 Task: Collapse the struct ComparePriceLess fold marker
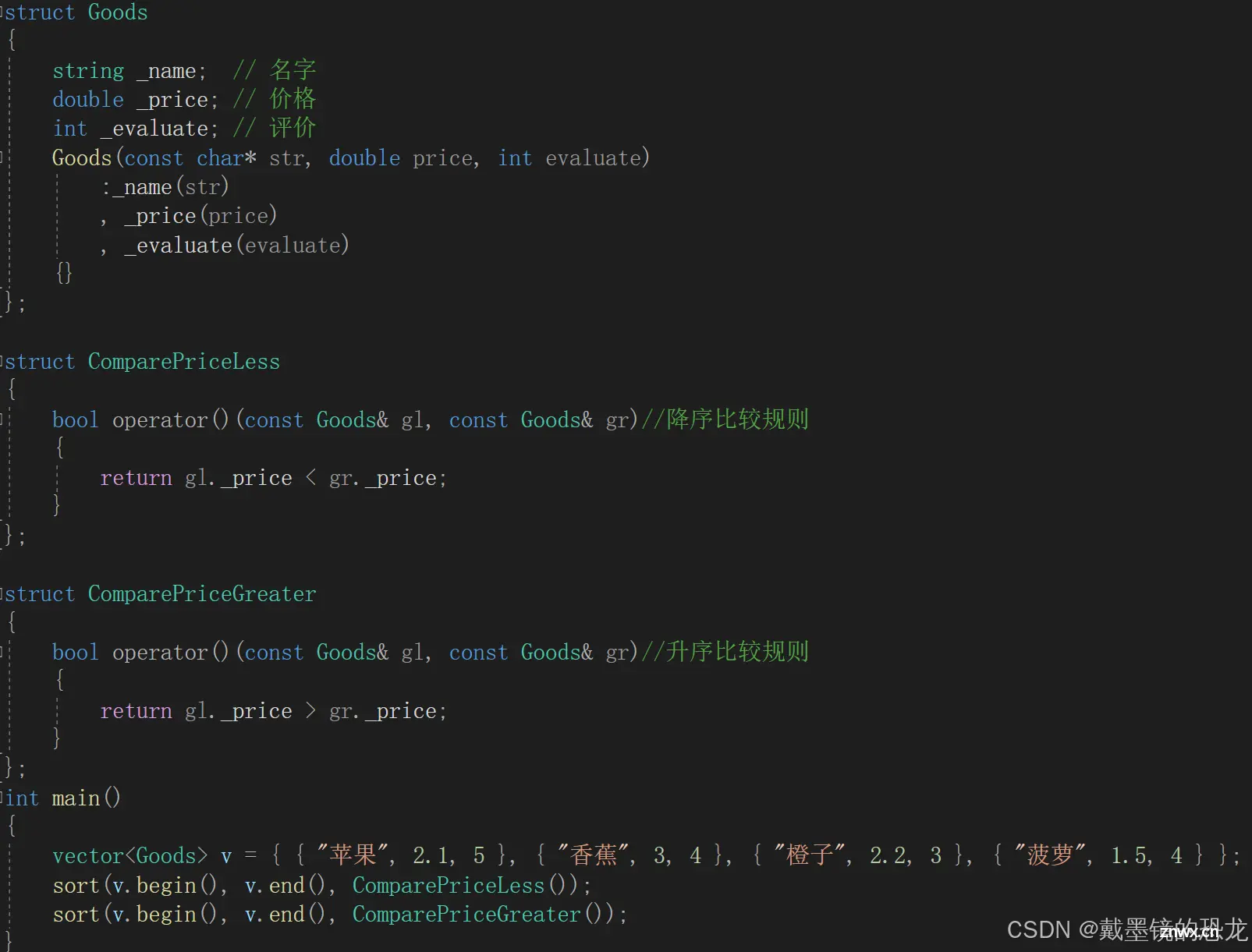pos(2,362)
